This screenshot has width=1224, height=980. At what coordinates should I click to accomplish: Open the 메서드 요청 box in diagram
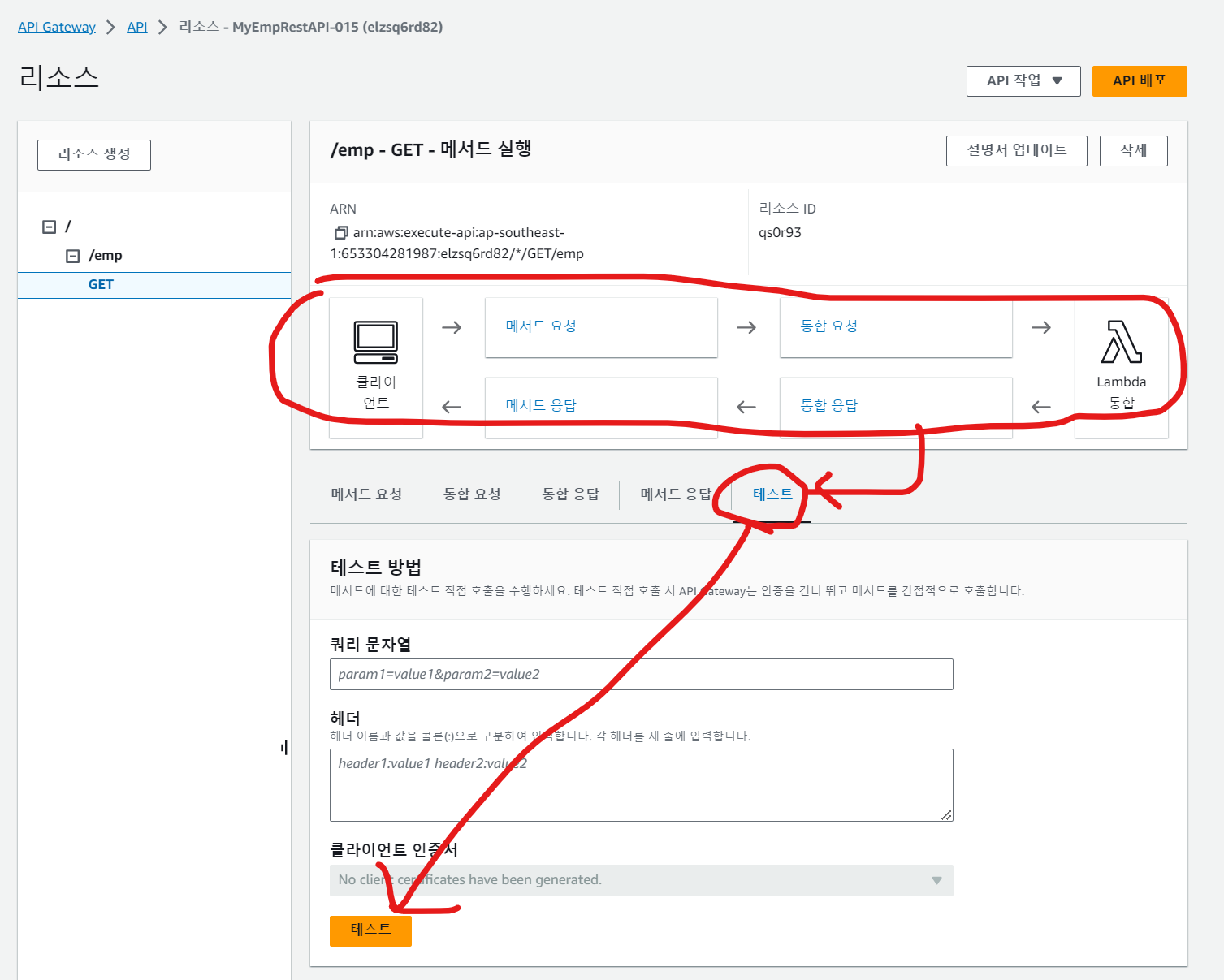[x=601, y=327]
